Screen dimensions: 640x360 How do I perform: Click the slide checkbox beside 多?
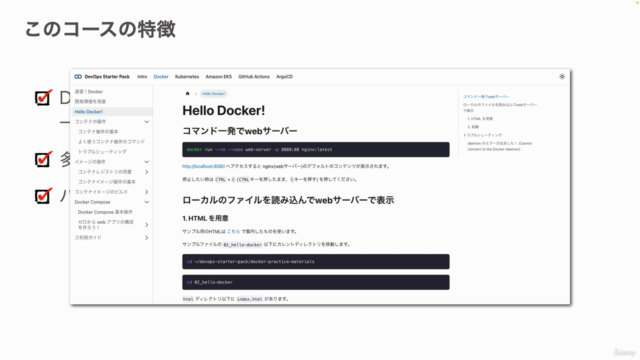click(x=43, y=159)
